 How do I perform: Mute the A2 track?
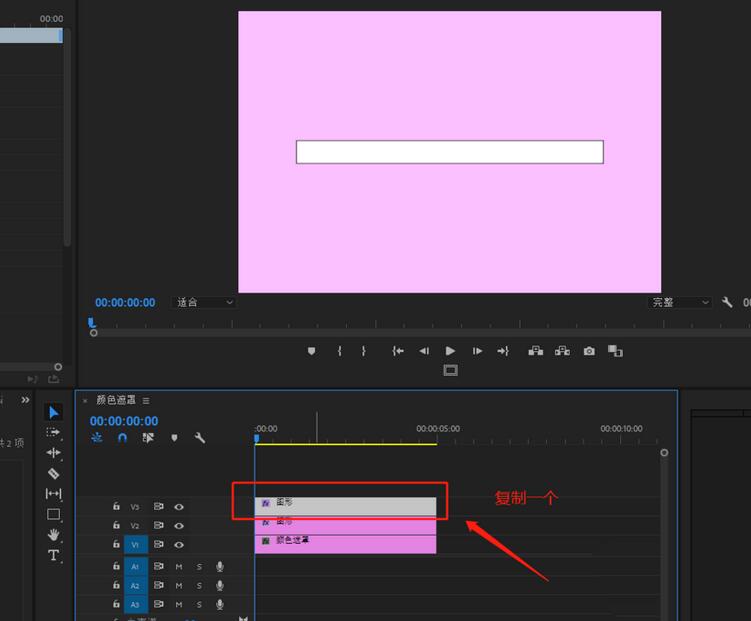[x=179, y=586]
